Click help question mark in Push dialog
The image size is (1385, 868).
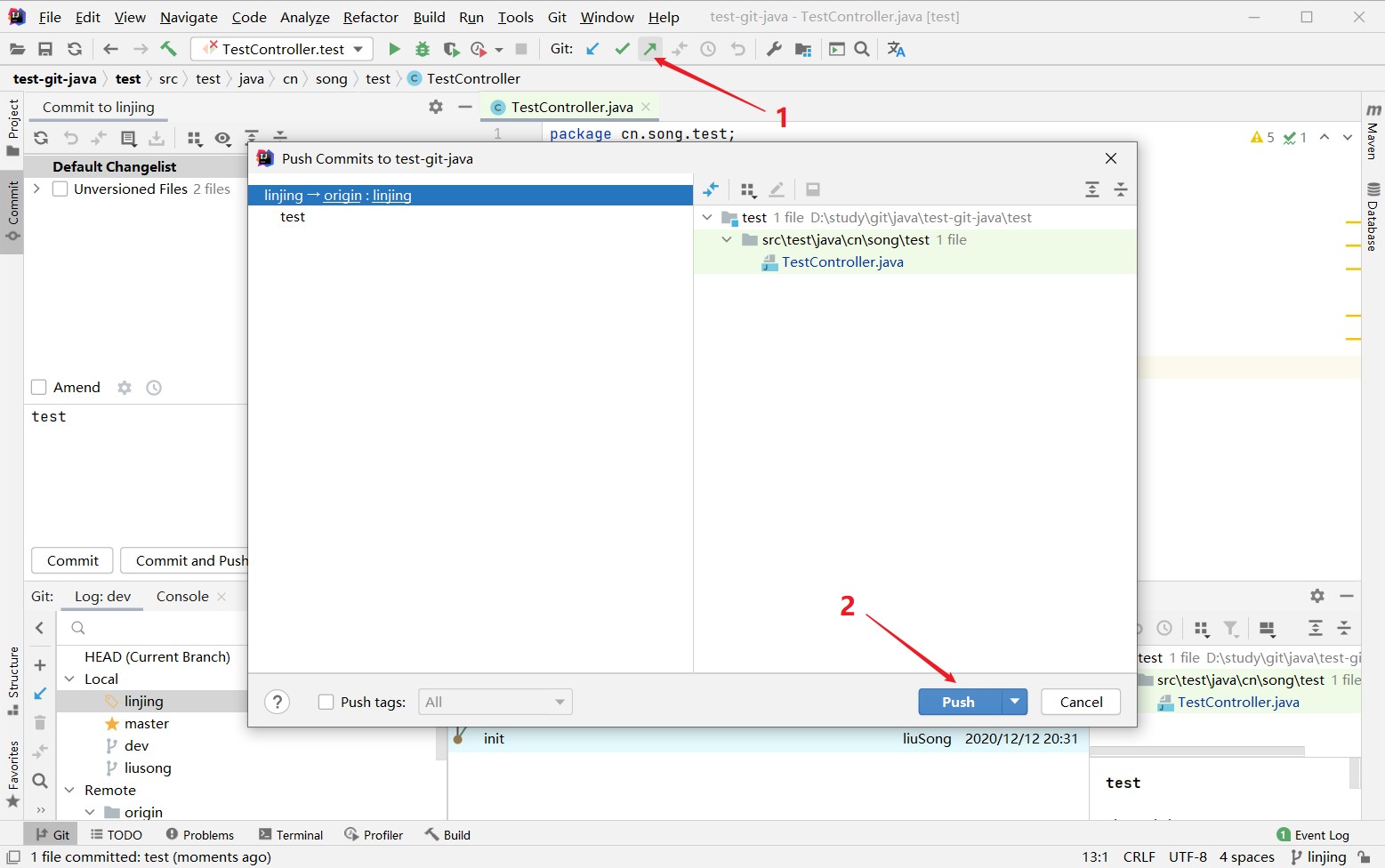(x=278, y=702)
